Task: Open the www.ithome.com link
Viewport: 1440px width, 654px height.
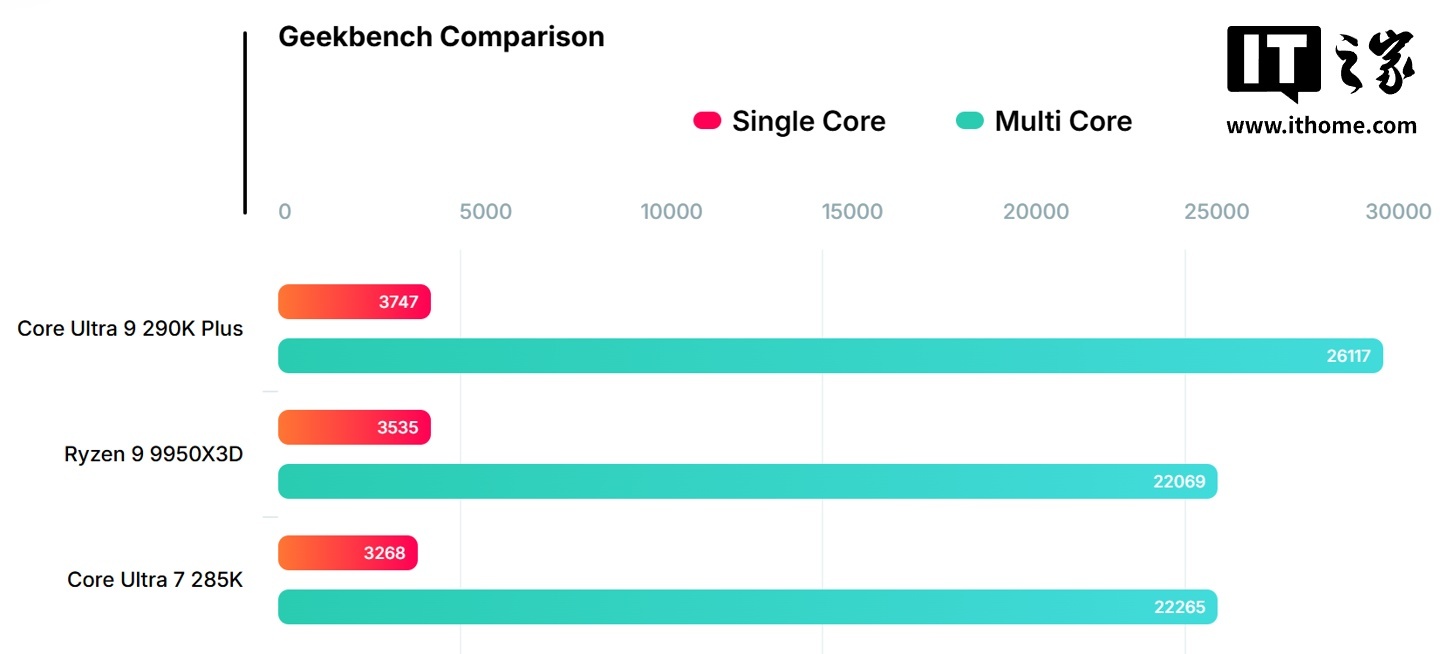Action: [1321, 126]
